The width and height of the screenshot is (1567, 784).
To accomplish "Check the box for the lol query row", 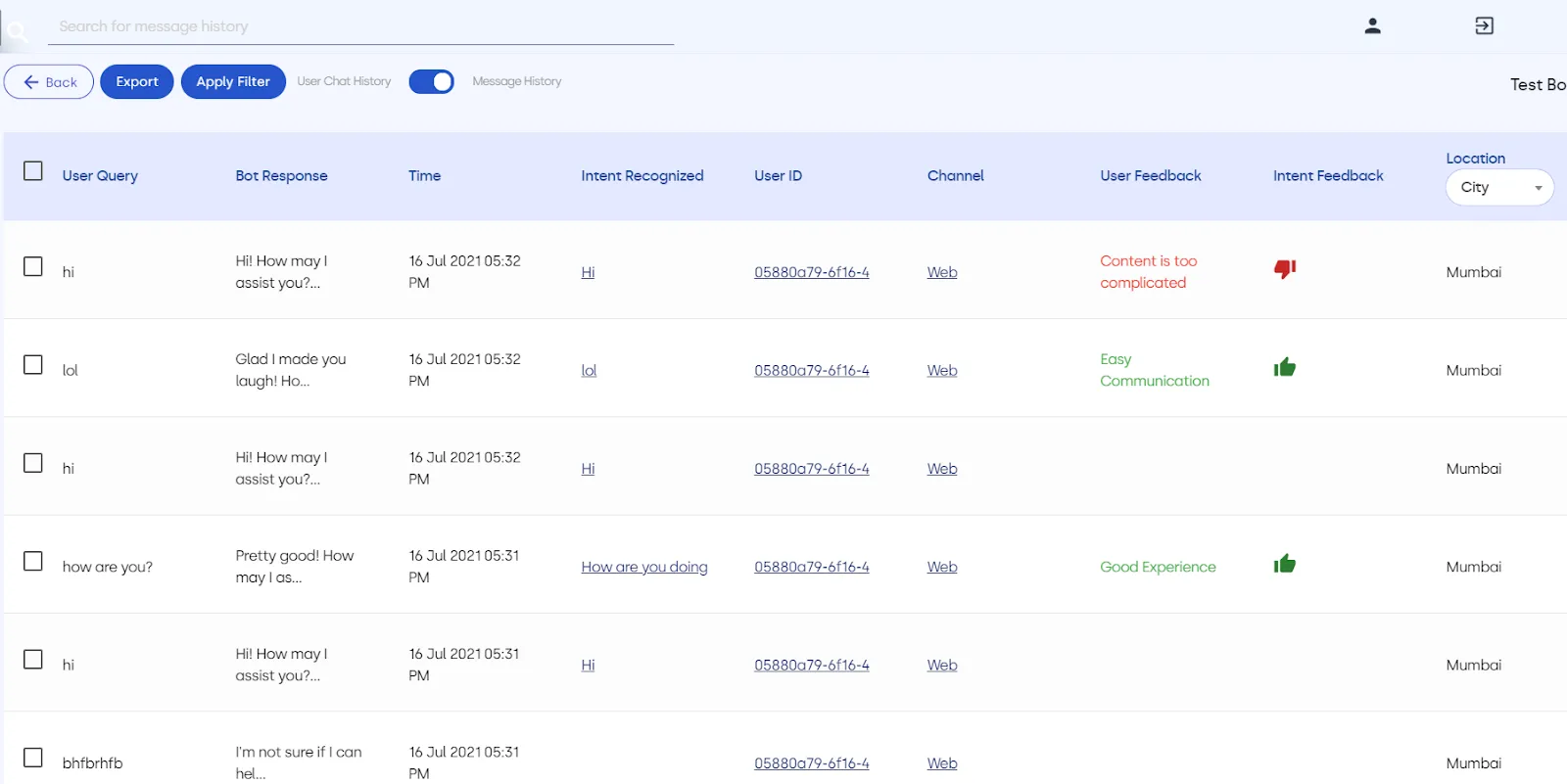I will (33, 365).
